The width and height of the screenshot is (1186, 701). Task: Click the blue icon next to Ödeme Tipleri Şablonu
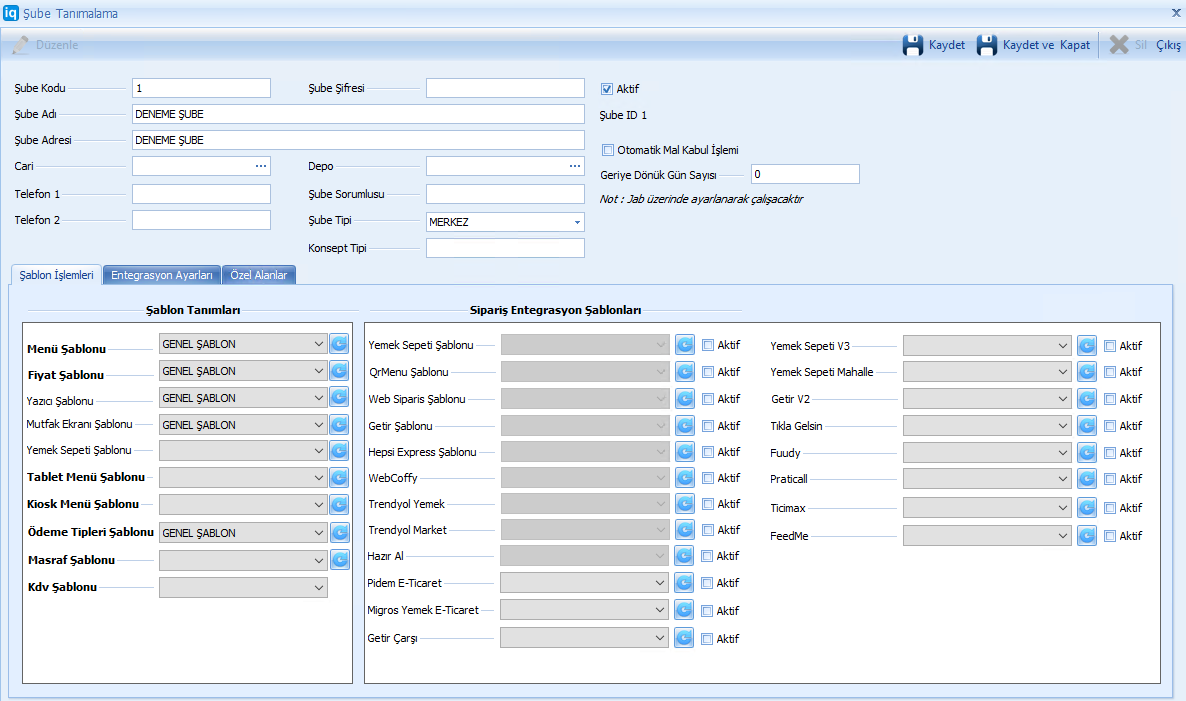[339, 533]
